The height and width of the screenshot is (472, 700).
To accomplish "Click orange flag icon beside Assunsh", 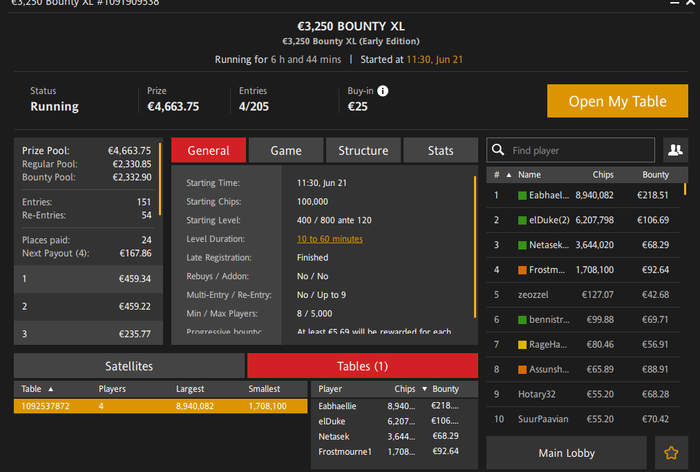I will click(x=522, y=370).
